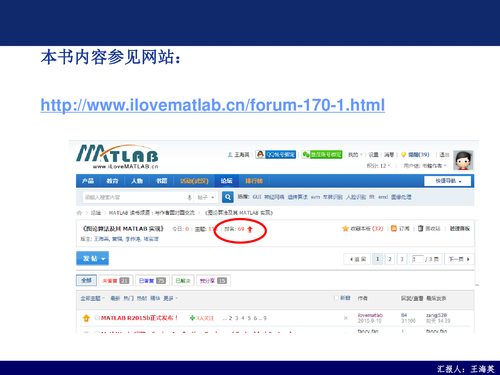Expand the 用户组 user group dropdown
The image size is (500, 375).
click(x=425, y=166)
